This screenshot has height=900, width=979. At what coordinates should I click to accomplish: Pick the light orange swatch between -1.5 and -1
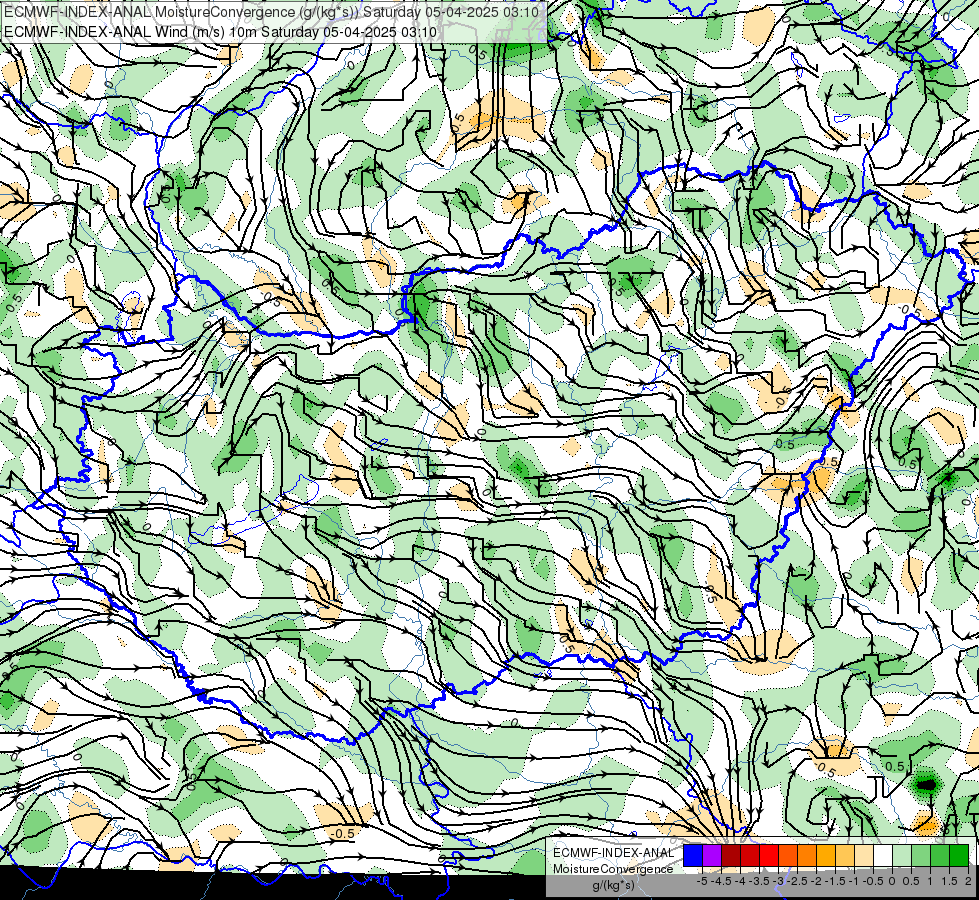point(845,855)
